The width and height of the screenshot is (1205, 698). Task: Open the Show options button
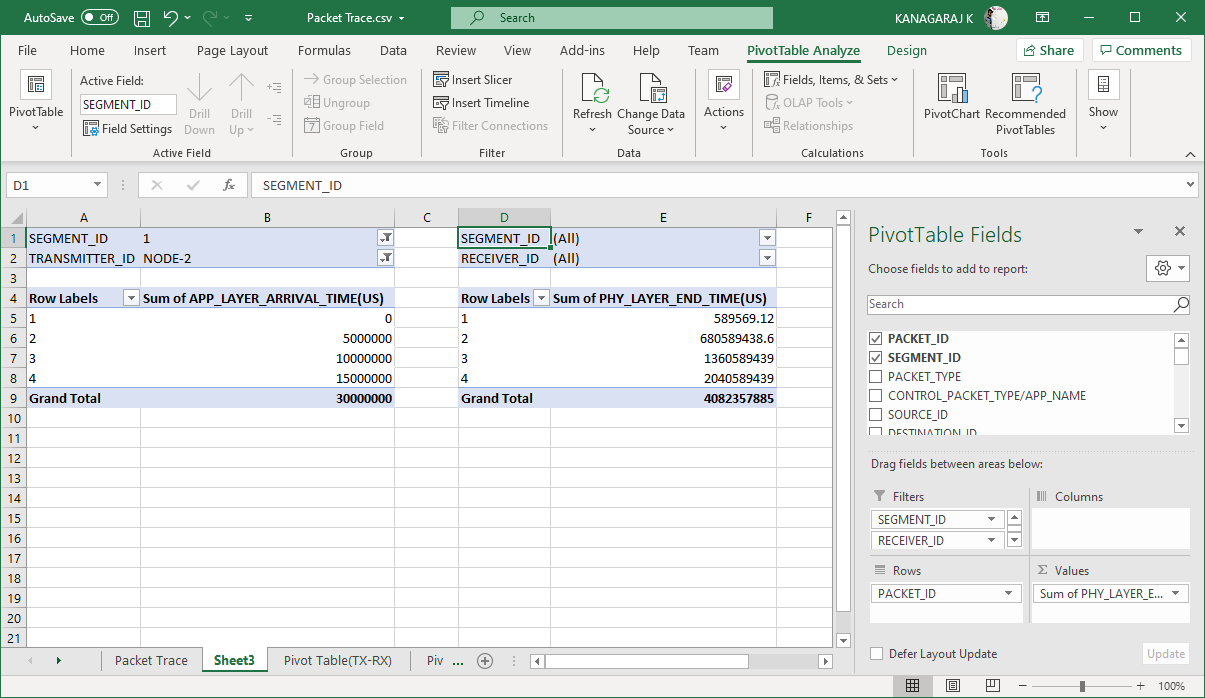1103,102
